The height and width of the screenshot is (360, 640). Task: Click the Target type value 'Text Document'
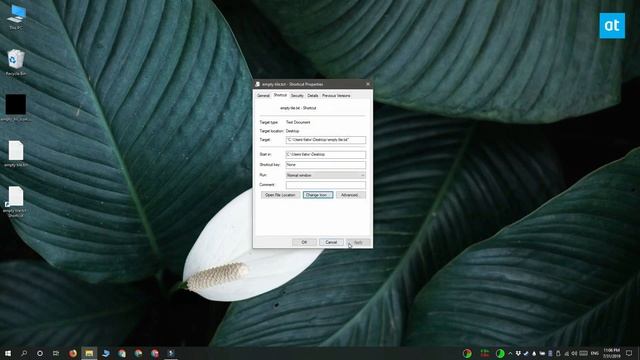click(298, 122)
